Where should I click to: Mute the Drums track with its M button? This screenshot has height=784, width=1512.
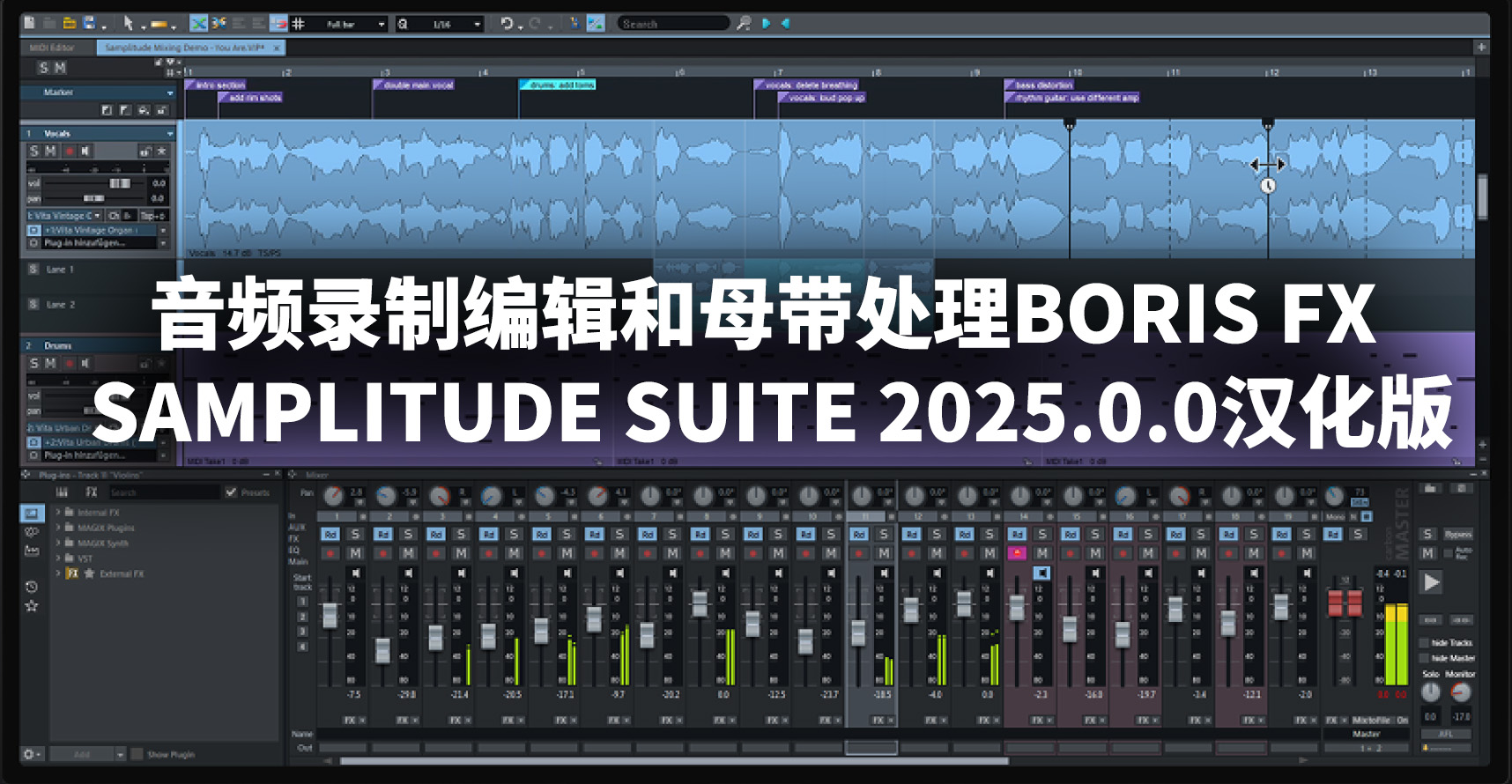point(50,363)
